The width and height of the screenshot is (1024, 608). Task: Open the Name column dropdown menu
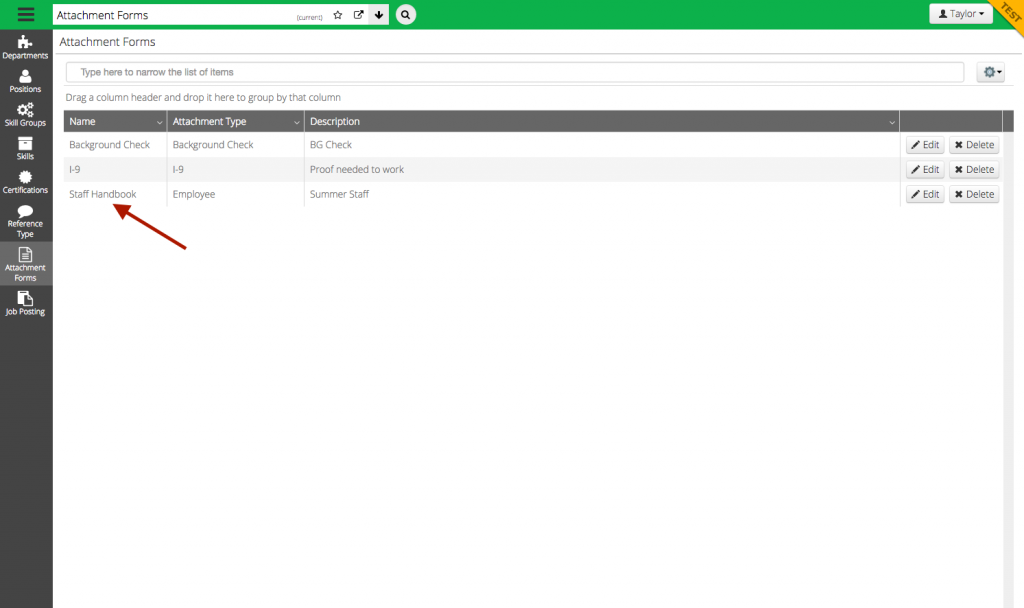(x=160, y=121)
